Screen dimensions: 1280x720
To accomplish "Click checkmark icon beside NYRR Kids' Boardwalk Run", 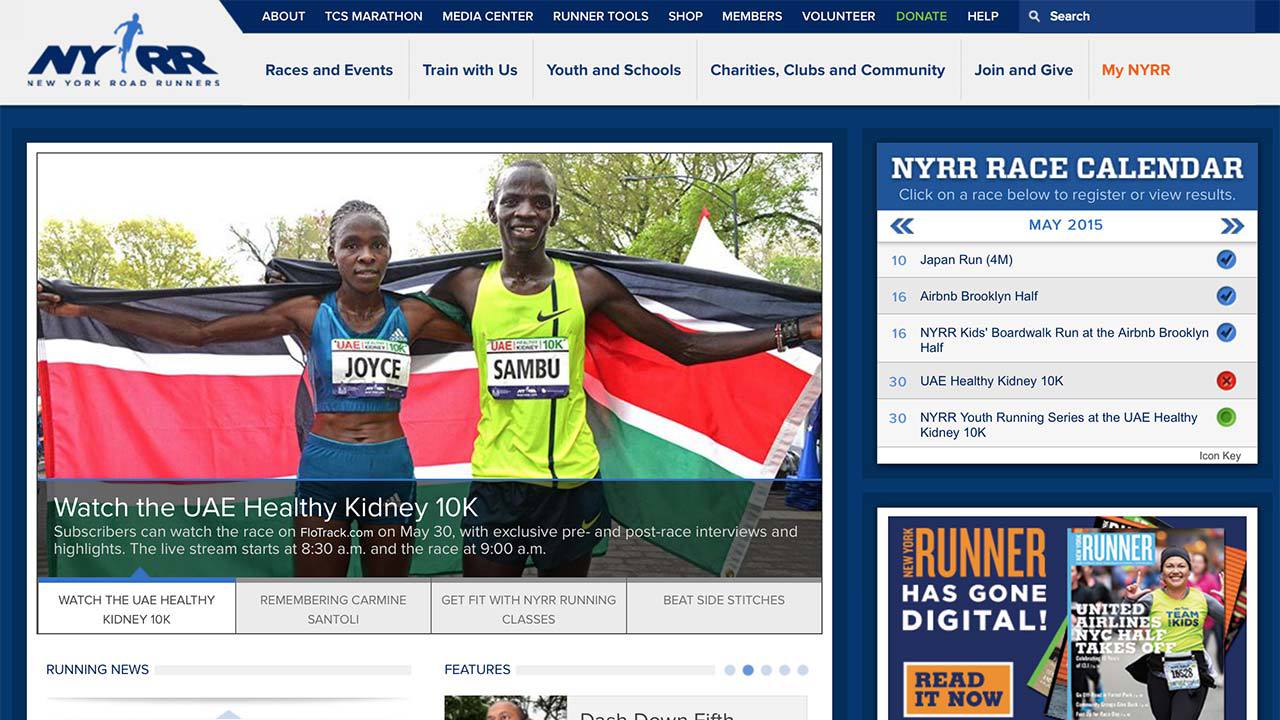I will (x=1226, y=332).
